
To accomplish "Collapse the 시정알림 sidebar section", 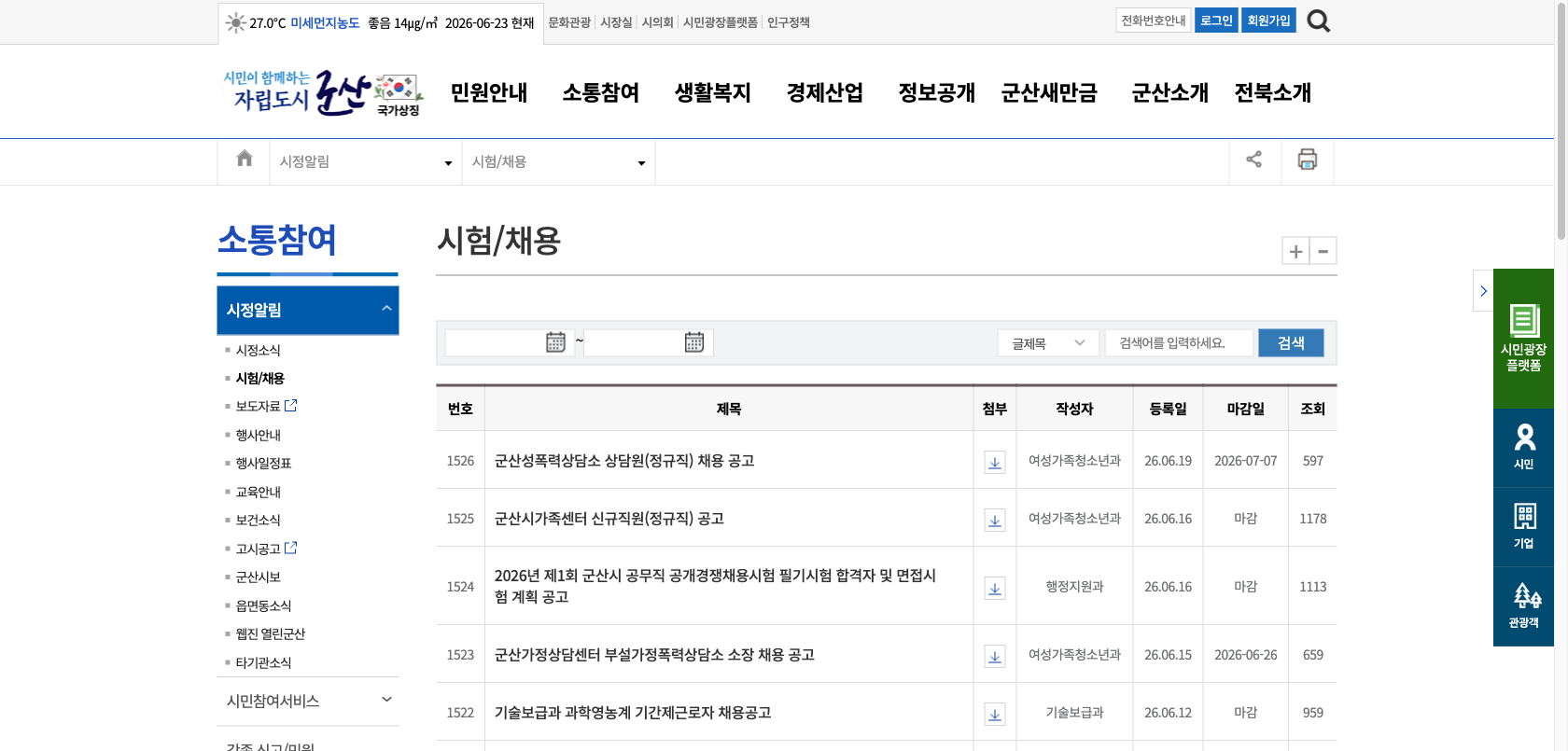I will pos(308,310).
